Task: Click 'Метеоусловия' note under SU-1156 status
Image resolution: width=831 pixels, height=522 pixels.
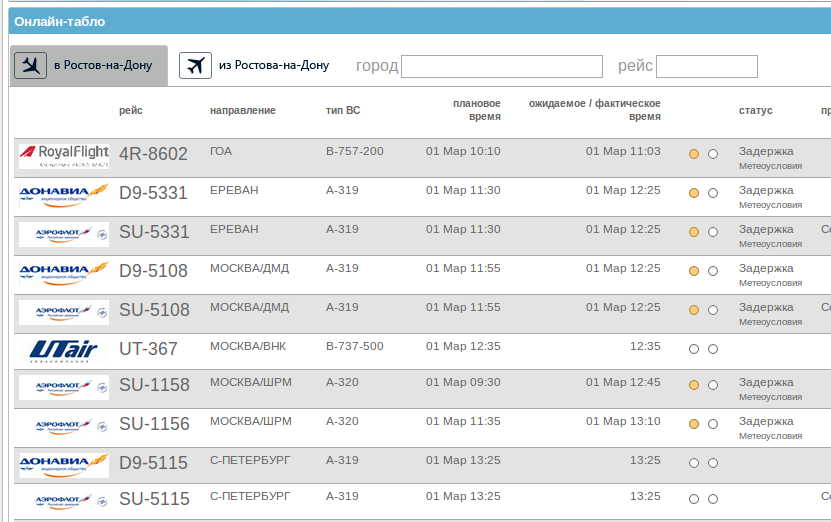Action: pyautogui.click(x=771, y=436)
